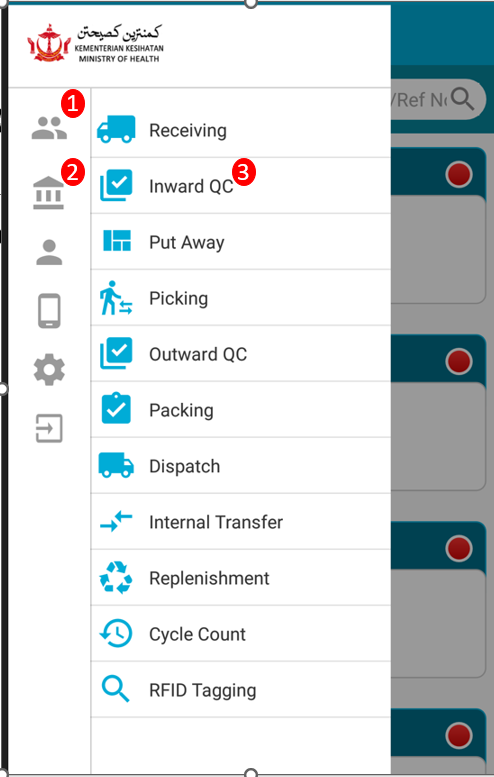Select Cycle Count
Image resolution: width=494 pixels, height=777 pixels.
241,634
